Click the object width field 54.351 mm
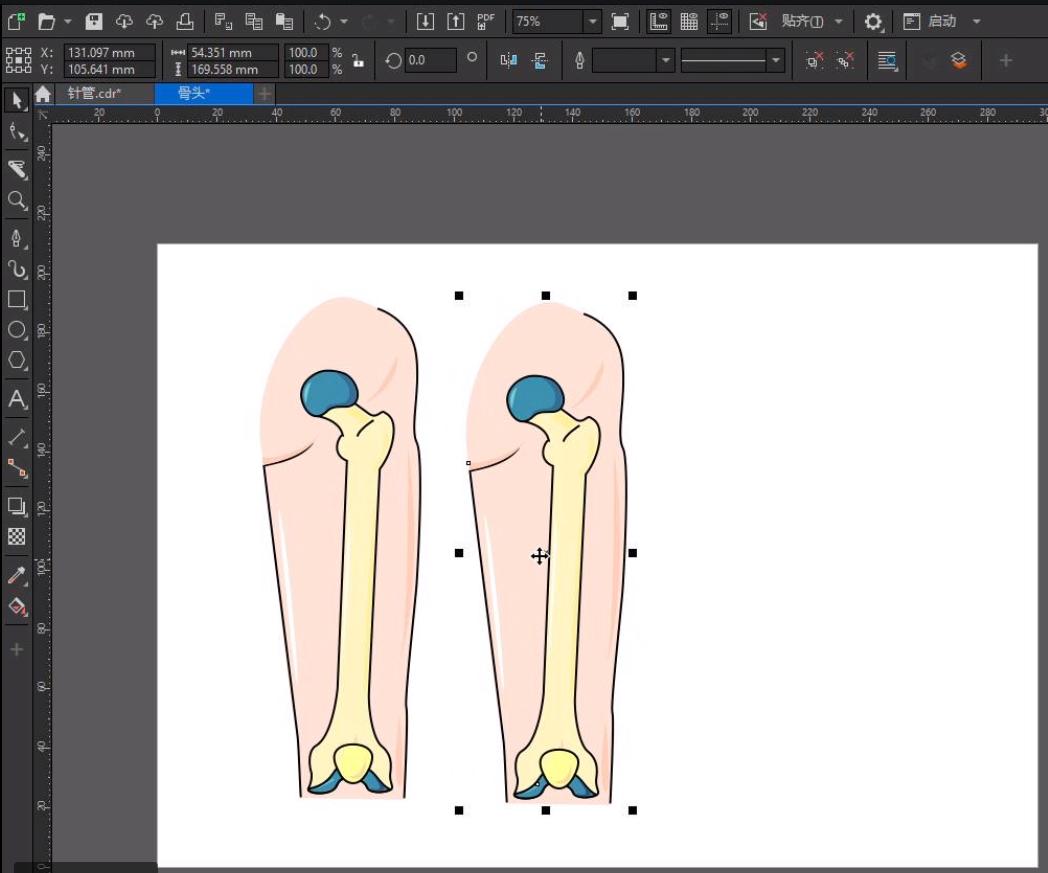Viewport: 1048px width, 873px height. point(233,52)
